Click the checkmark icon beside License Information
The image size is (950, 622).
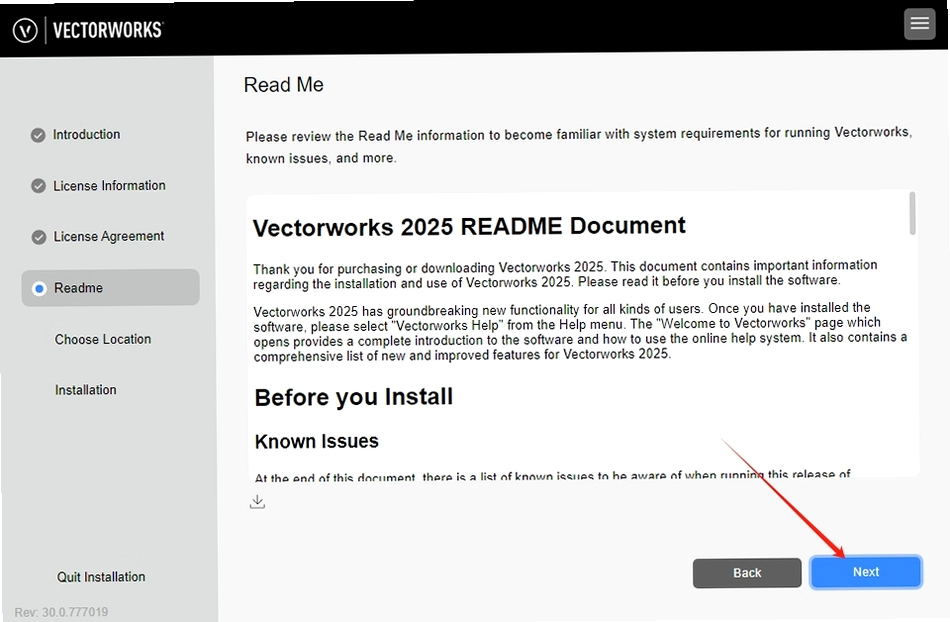click(x=38, y=186)
